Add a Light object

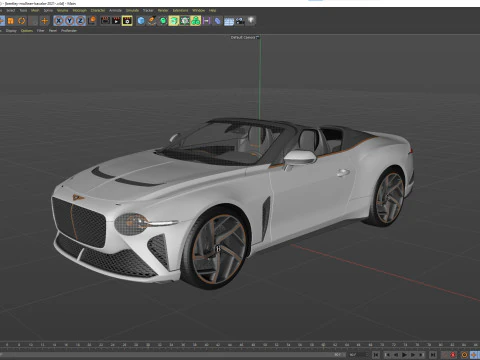click(251, 21)
